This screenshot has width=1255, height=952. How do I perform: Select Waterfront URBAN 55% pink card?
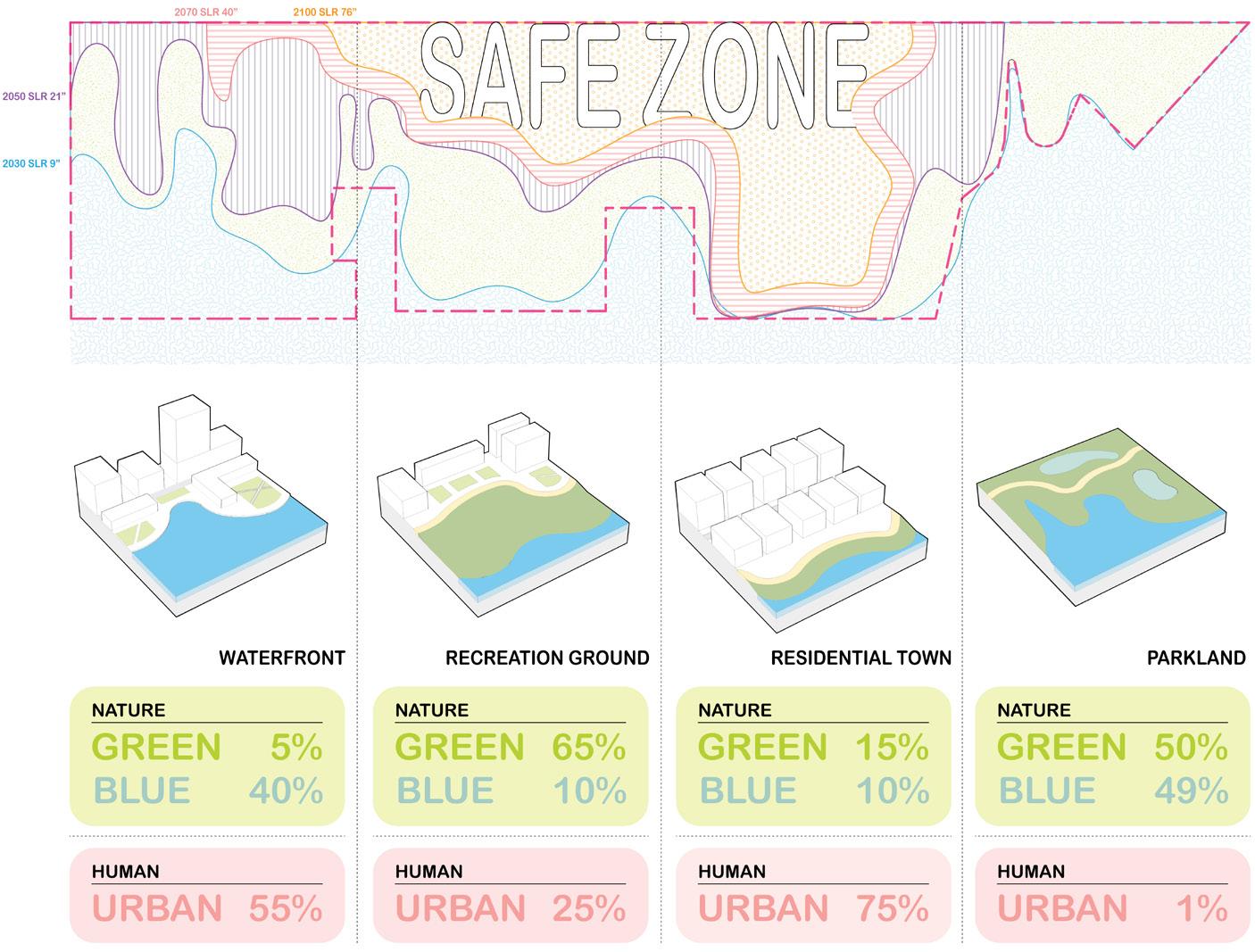tap(207, 895)
